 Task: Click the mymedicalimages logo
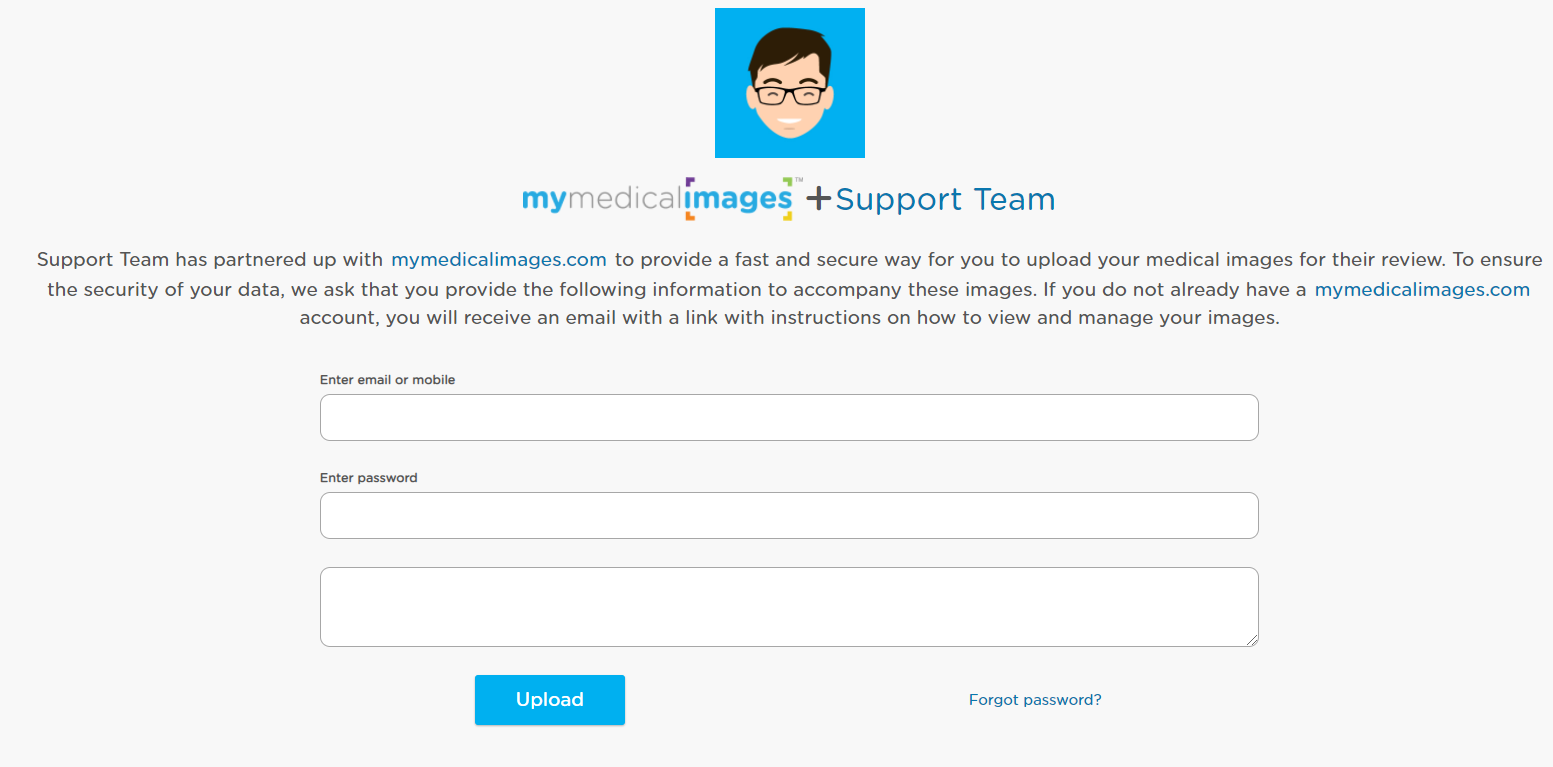tap(657, 199)
